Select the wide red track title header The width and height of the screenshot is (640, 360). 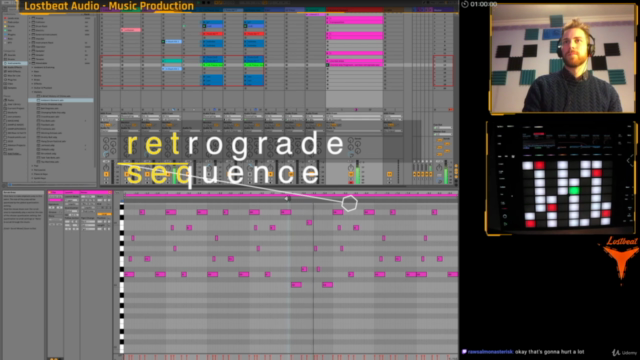pyautogui.click(x=354, y=9)
